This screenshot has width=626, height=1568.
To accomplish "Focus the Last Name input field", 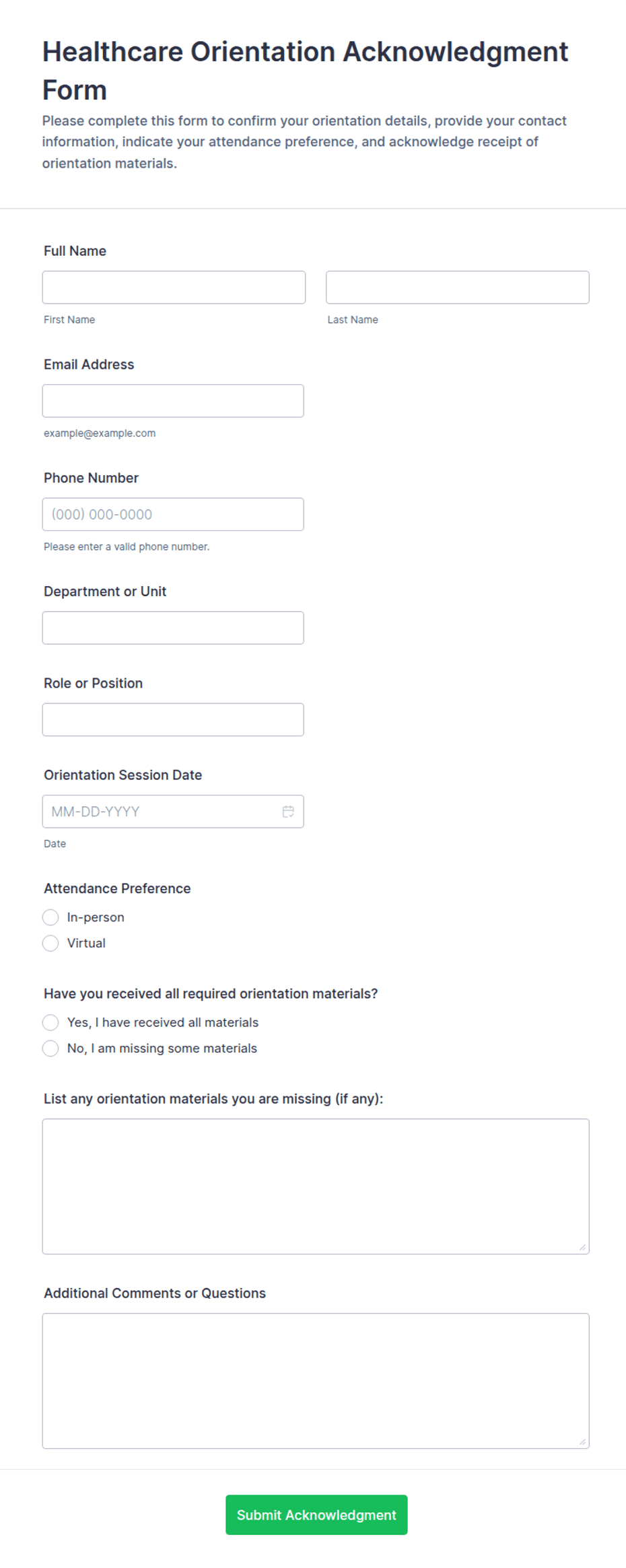I will tap(458, 287).
